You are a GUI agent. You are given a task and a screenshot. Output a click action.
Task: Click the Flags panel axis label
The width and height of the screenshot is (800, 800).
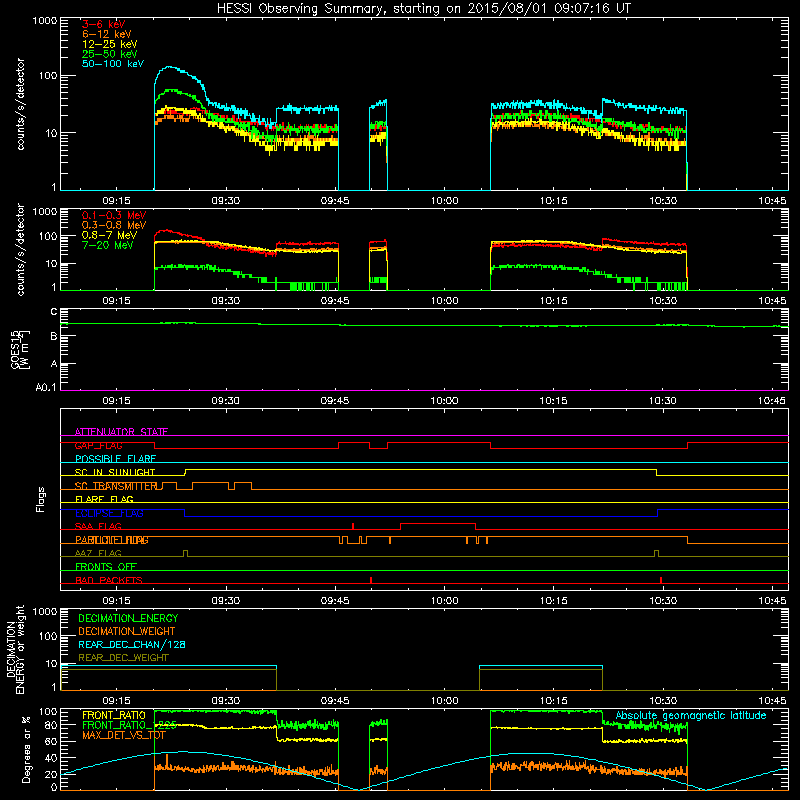click(x=41, y=499)
